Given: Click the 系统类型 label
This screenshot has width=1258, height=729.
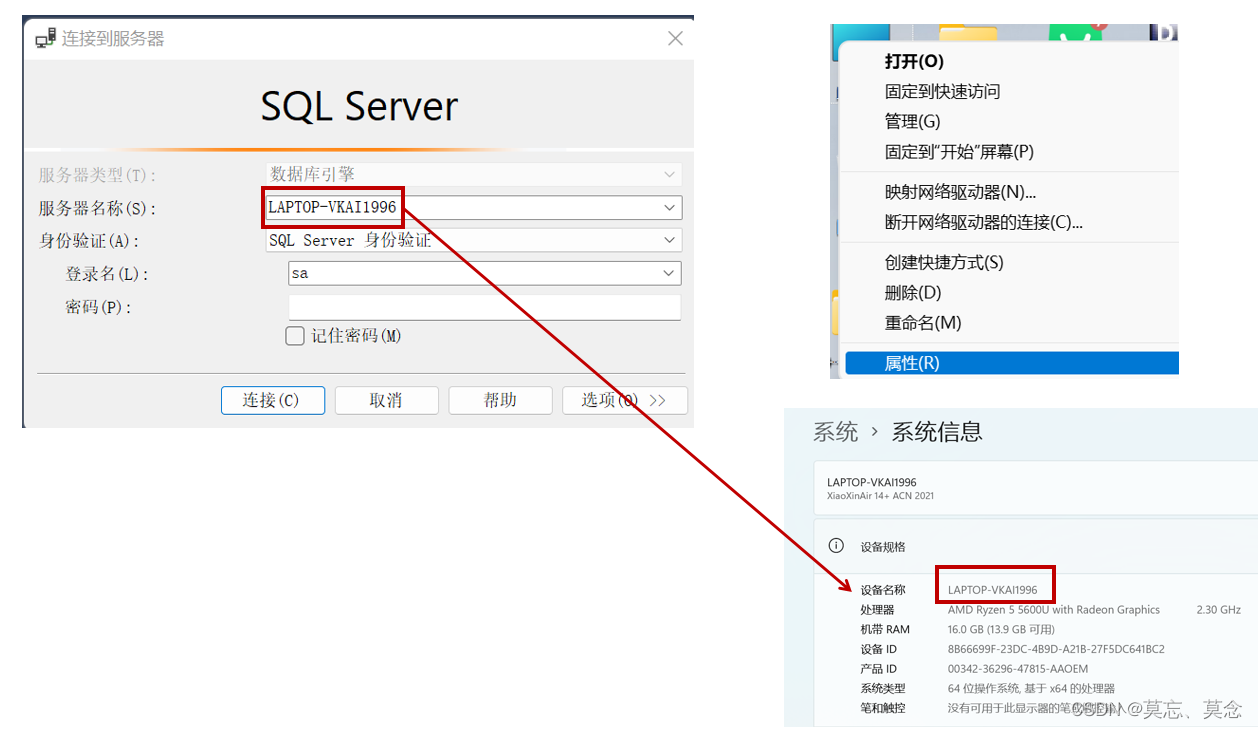Looking at the screenshot, I should click(883, 688).
